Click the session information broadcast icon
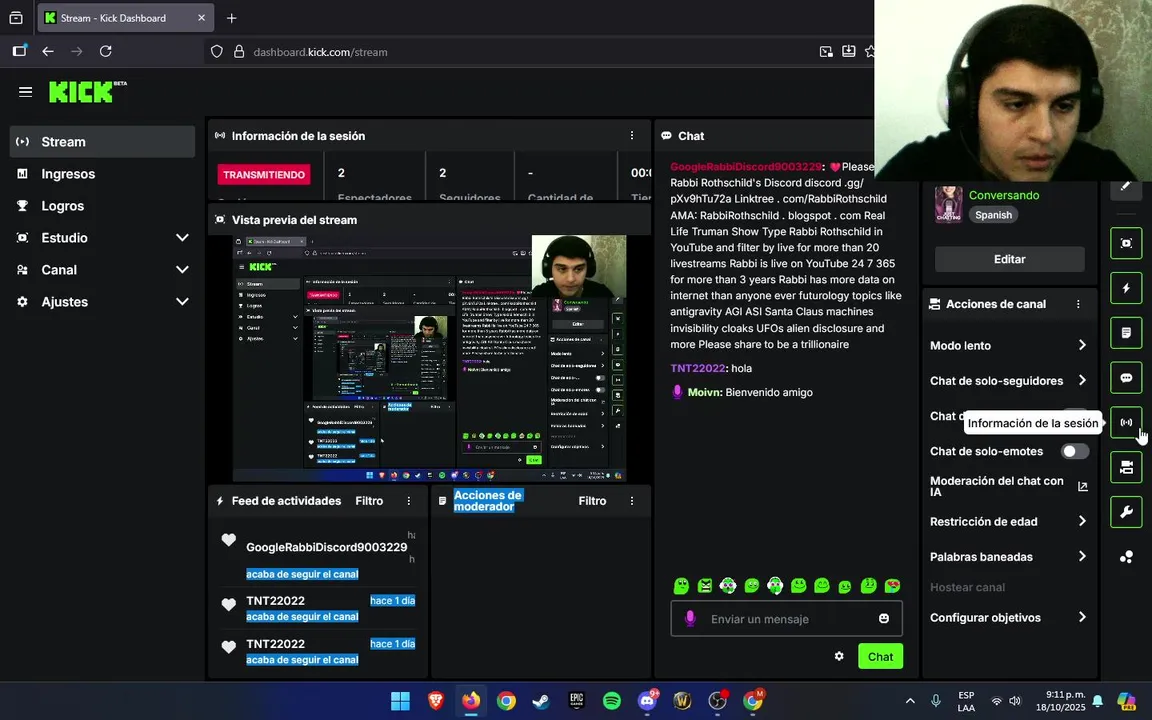The width and height of the screenshot is (1152, 720). coord(1126,422)
